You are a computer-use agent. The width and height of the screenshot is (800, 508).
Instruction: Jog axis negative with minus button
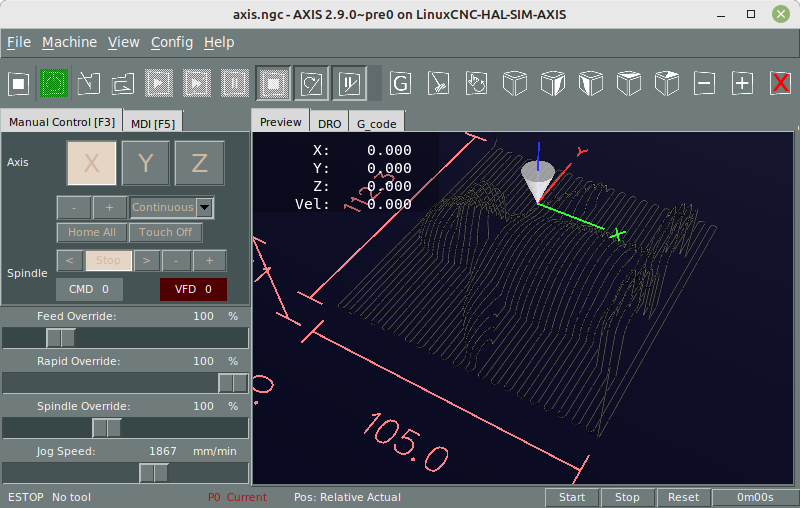click(74, 208)
